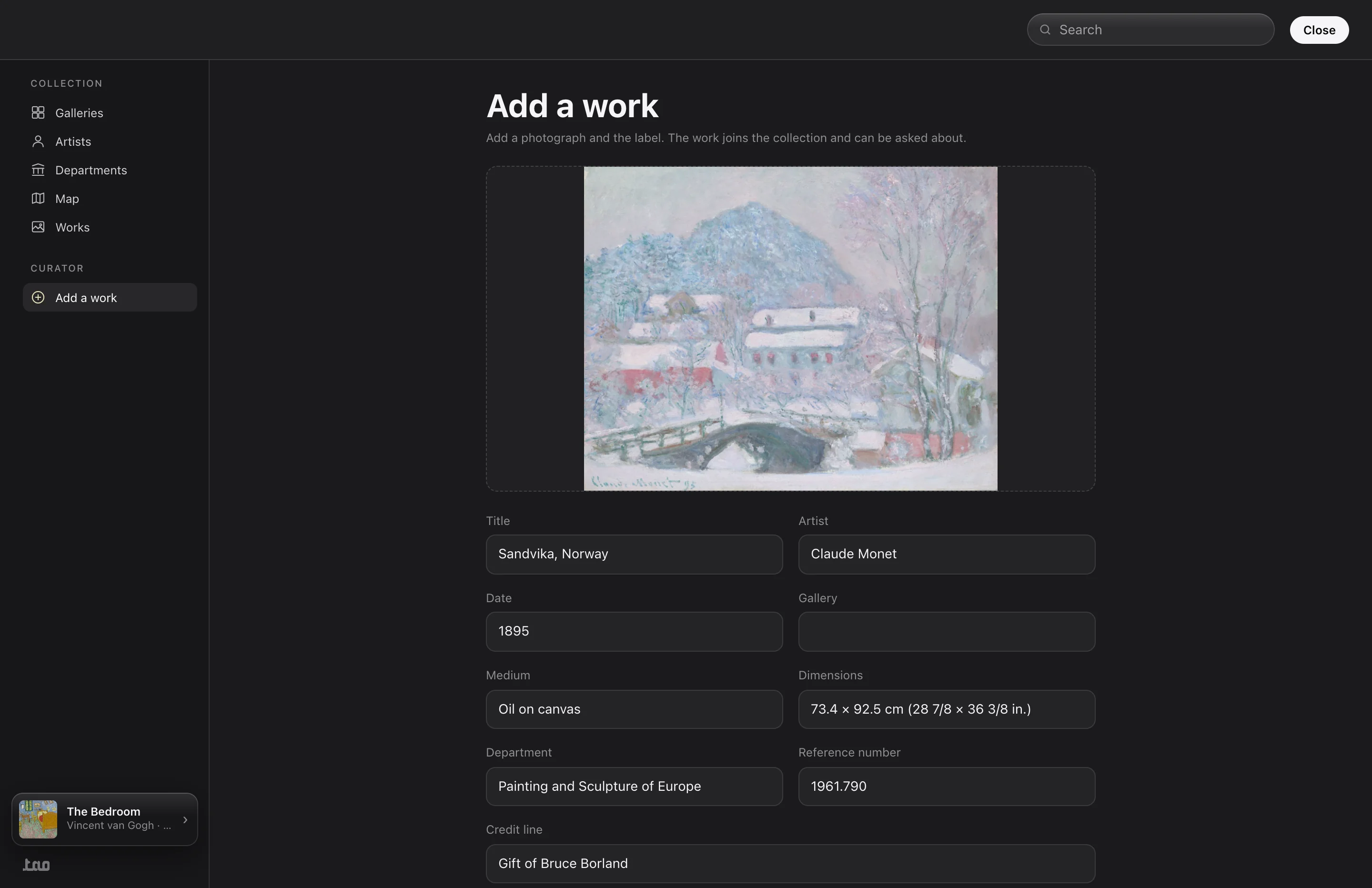The width and height of the screenshot is (1372, 888).
Task: Click the Gallery field label
Action: click(x=817, y=598)
